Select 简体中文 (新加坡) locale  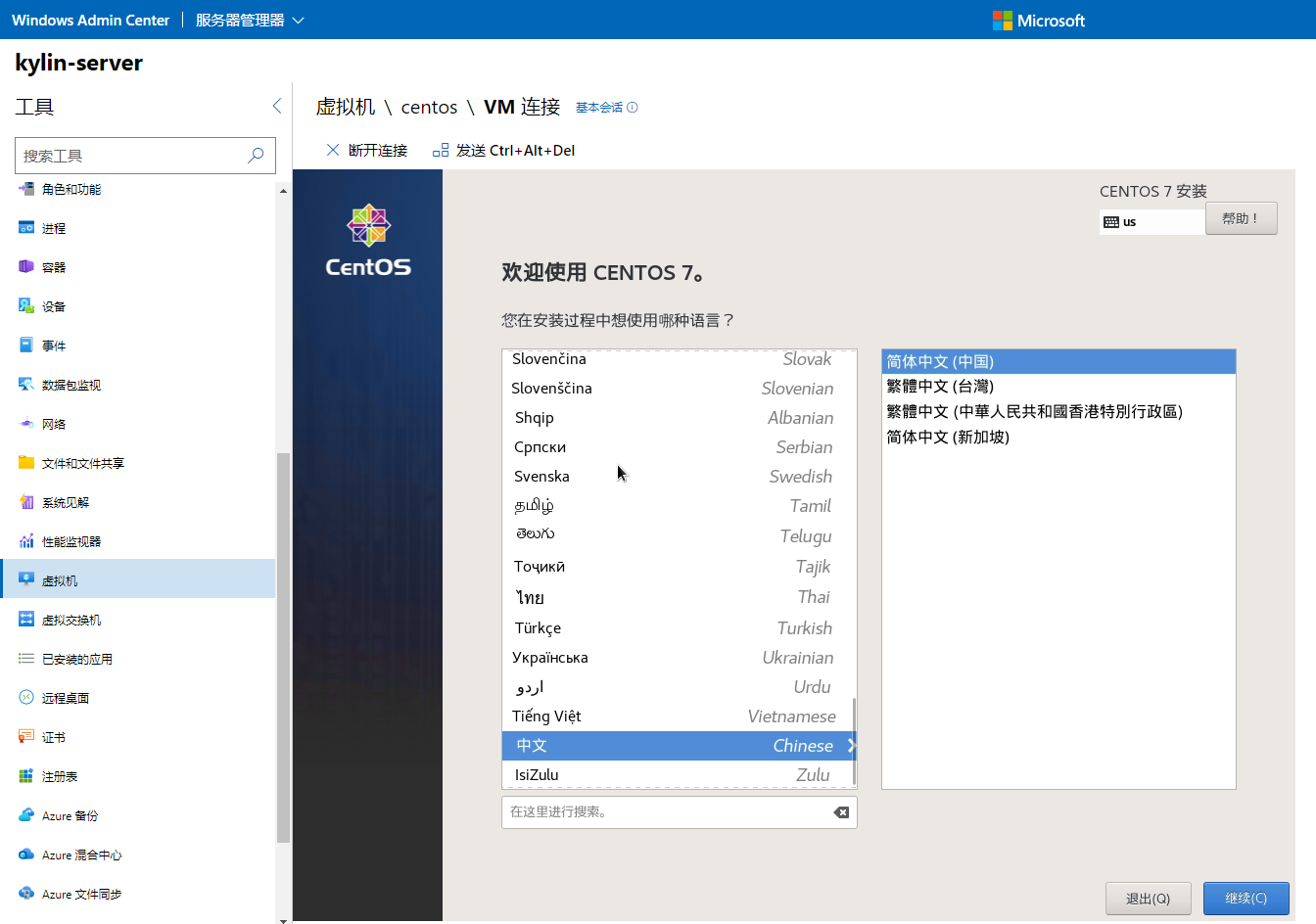[x=1058, y=438]
